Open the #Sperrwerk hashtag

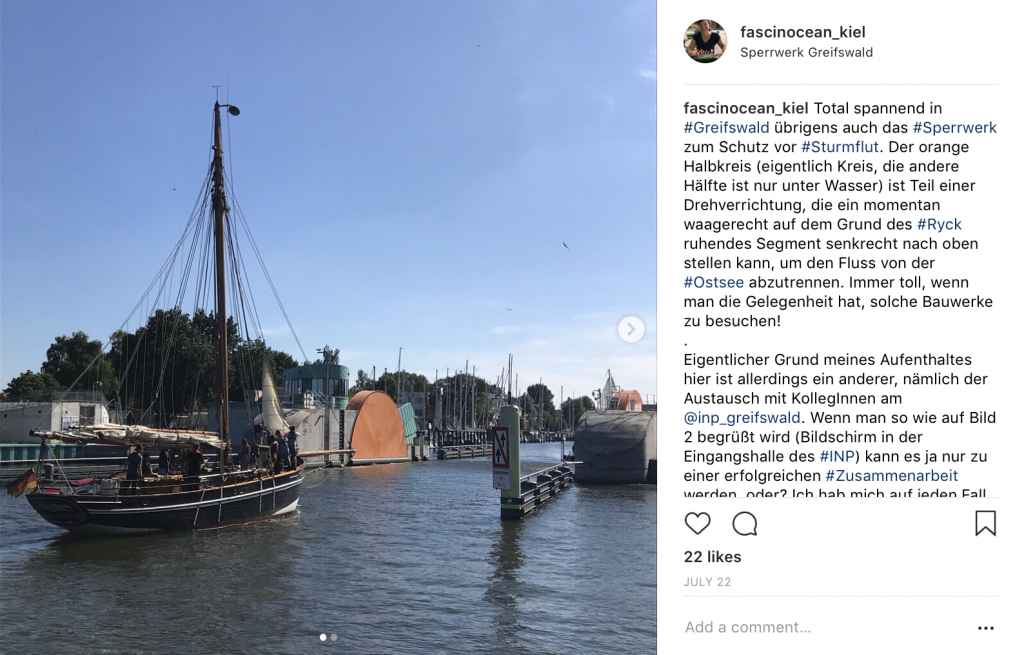(954, 127)
